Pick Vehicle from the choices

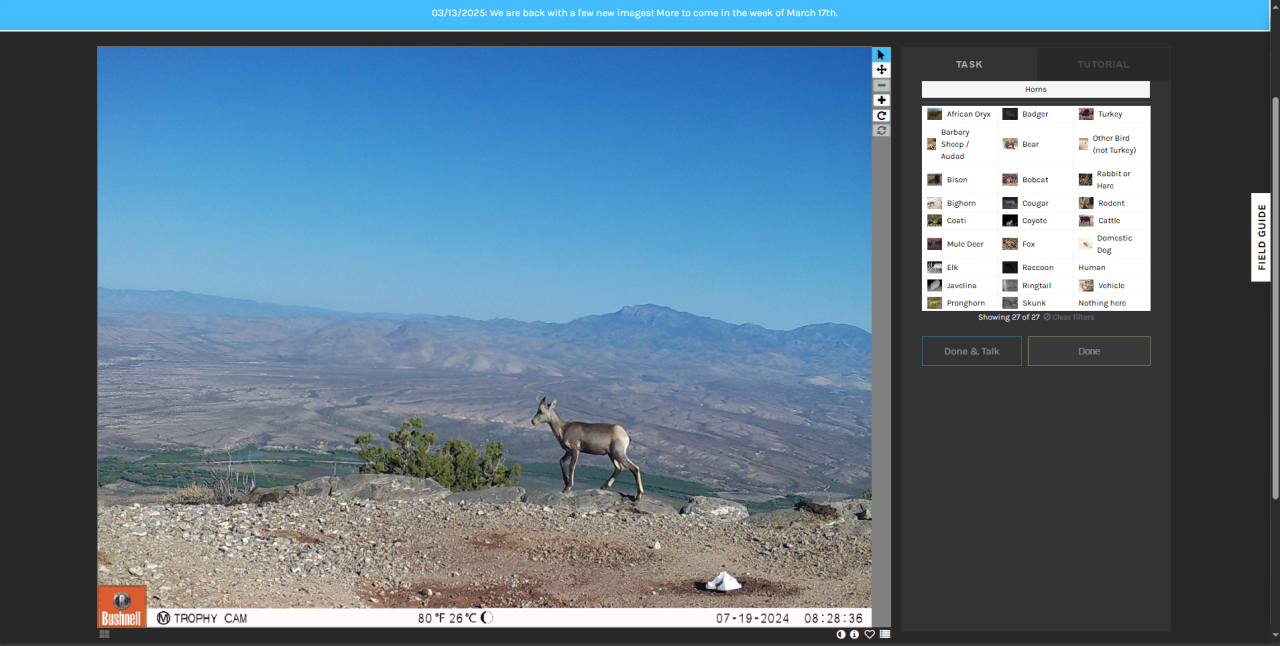pos(1112,285)
